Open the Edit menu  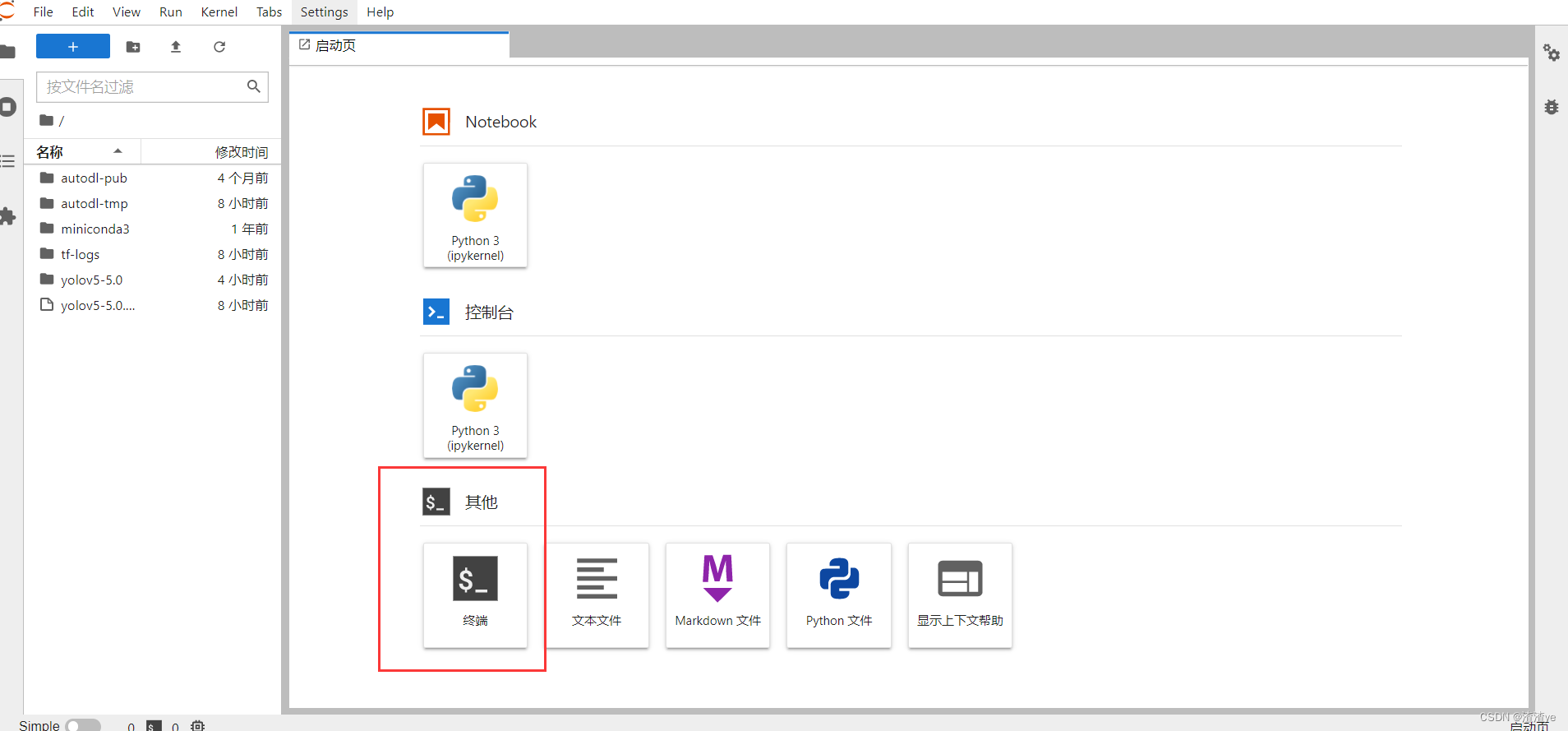(83, 12)
